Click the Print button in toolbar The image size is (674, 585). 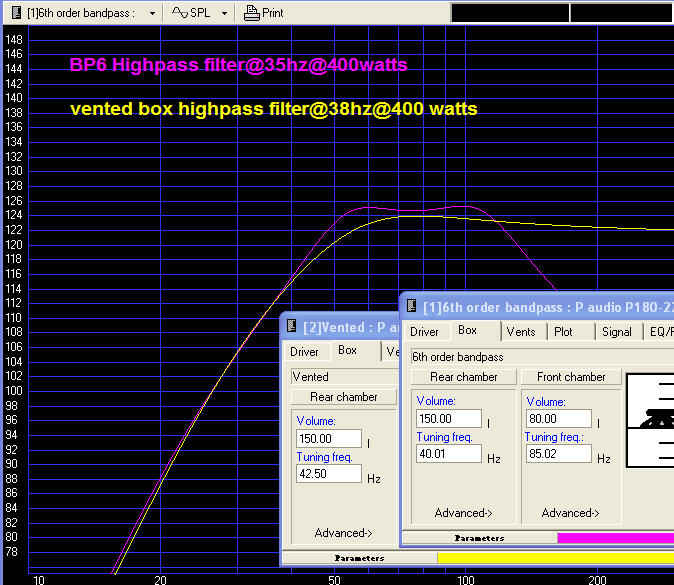(263, 13)
